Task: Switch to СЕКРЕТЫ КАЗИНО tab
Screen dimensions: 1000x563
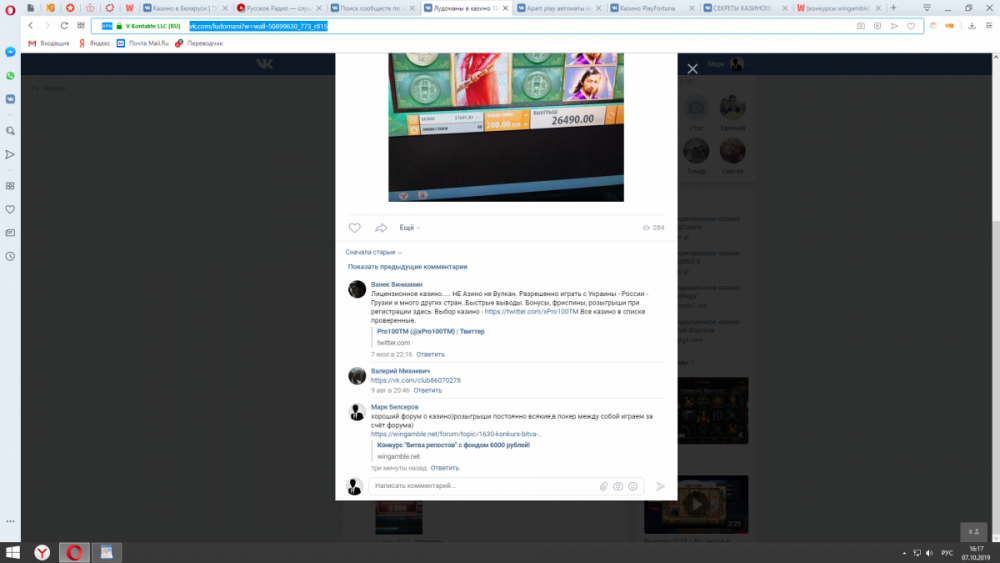Action: (745, 8)
